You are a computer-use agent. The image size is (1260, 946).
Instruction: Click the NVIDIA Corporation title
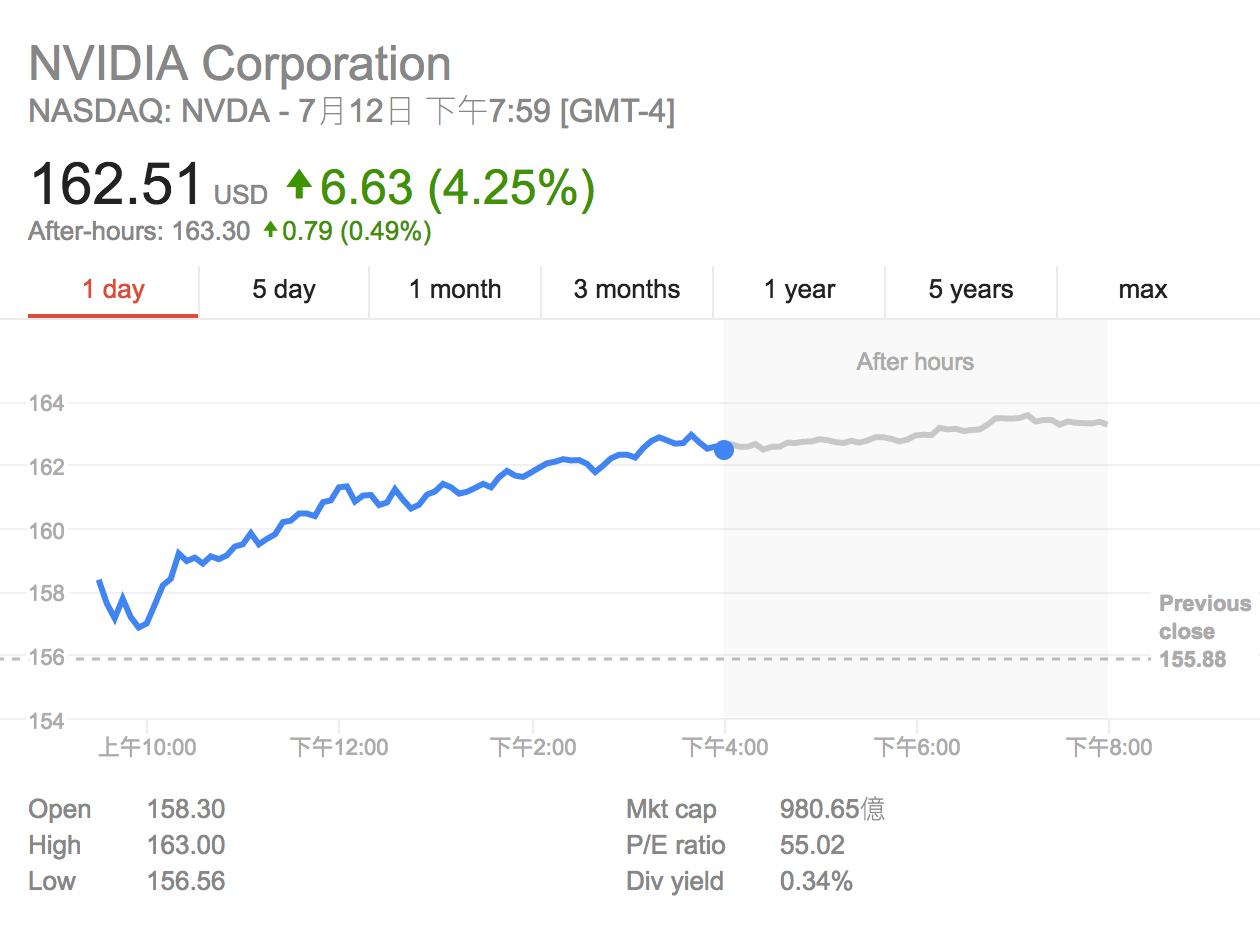240,64
